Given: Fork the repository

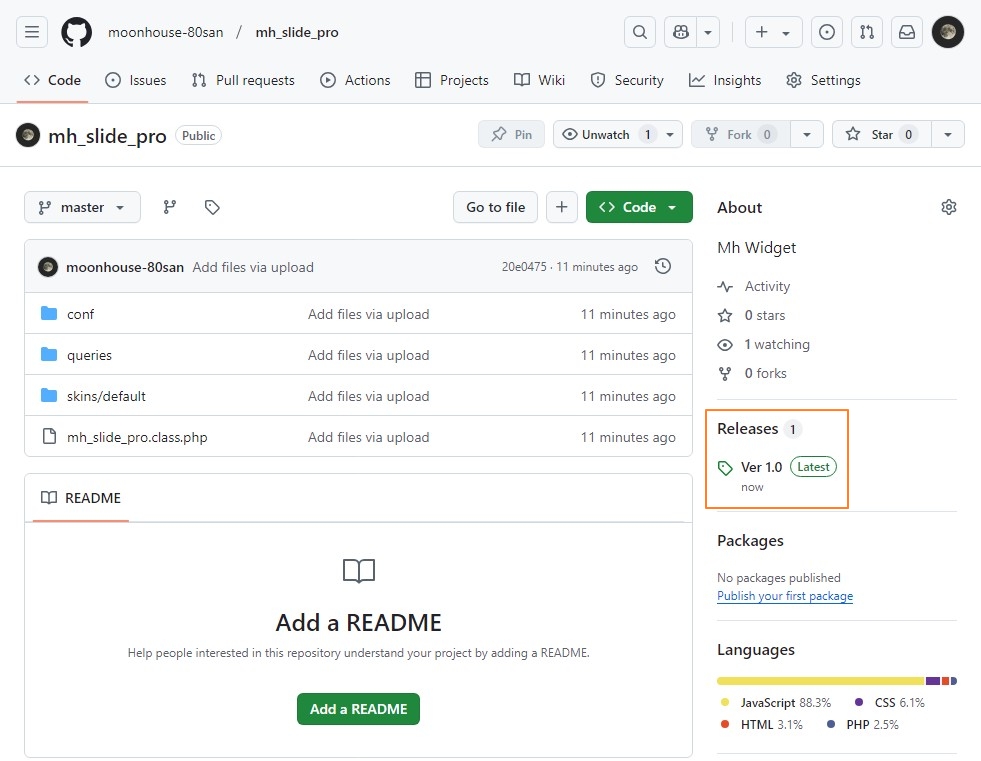Looking at the screenshot, I should point(741,135).
